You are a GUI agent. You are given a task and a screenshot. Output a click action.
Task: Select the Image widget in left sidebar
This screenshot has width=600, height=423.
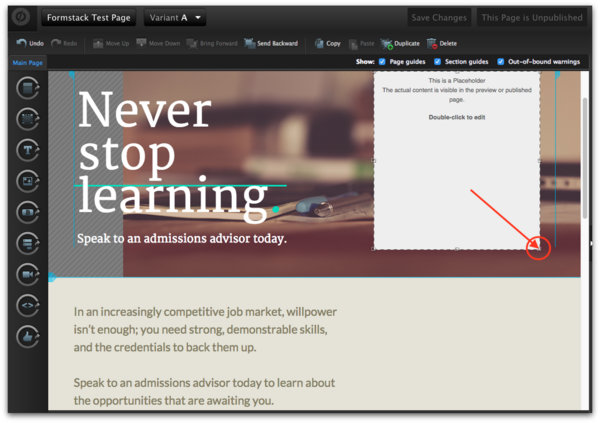point(27,181)
